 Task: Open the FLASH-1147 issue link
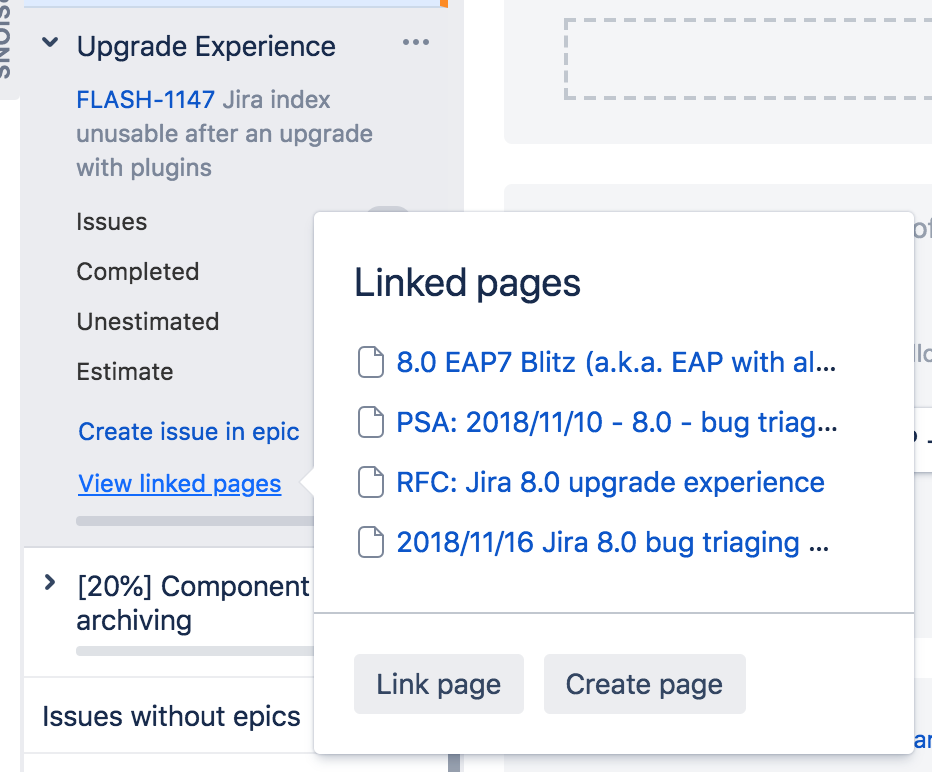(x=146, y=99)
